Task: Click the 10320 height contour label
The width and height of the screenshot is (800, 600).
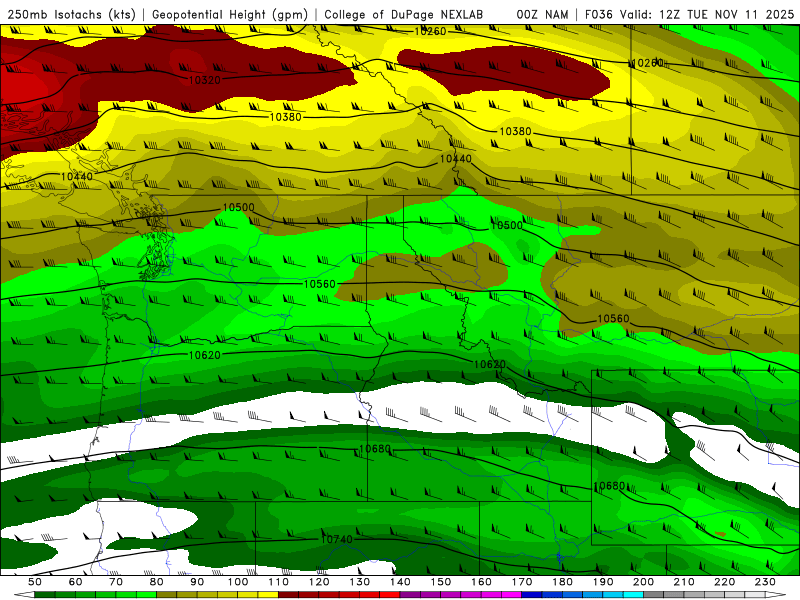Action: point(205,80)
